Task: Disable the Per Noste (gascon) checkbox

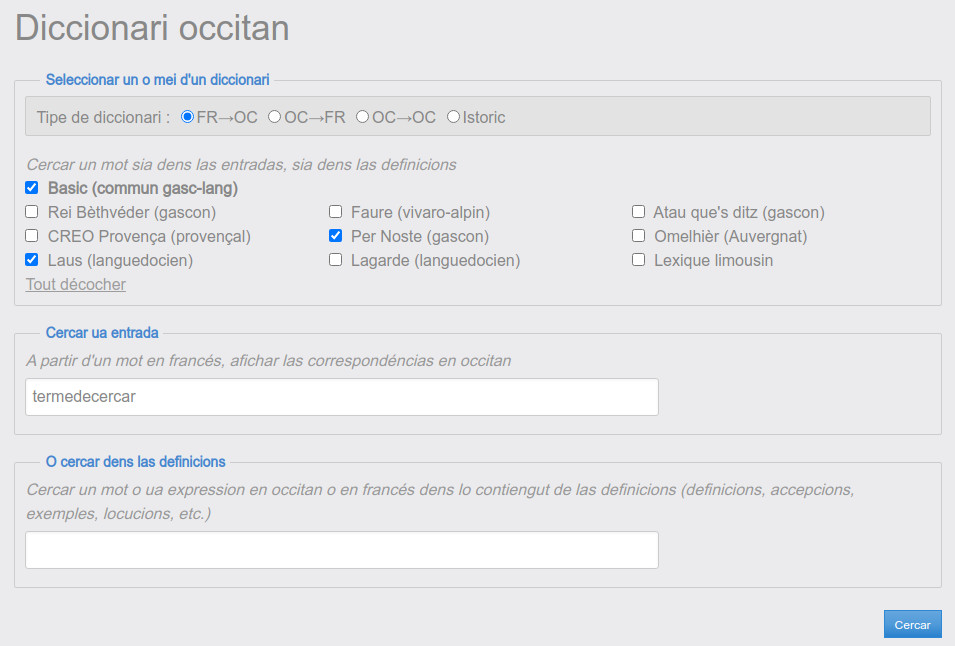Action: 336,236
